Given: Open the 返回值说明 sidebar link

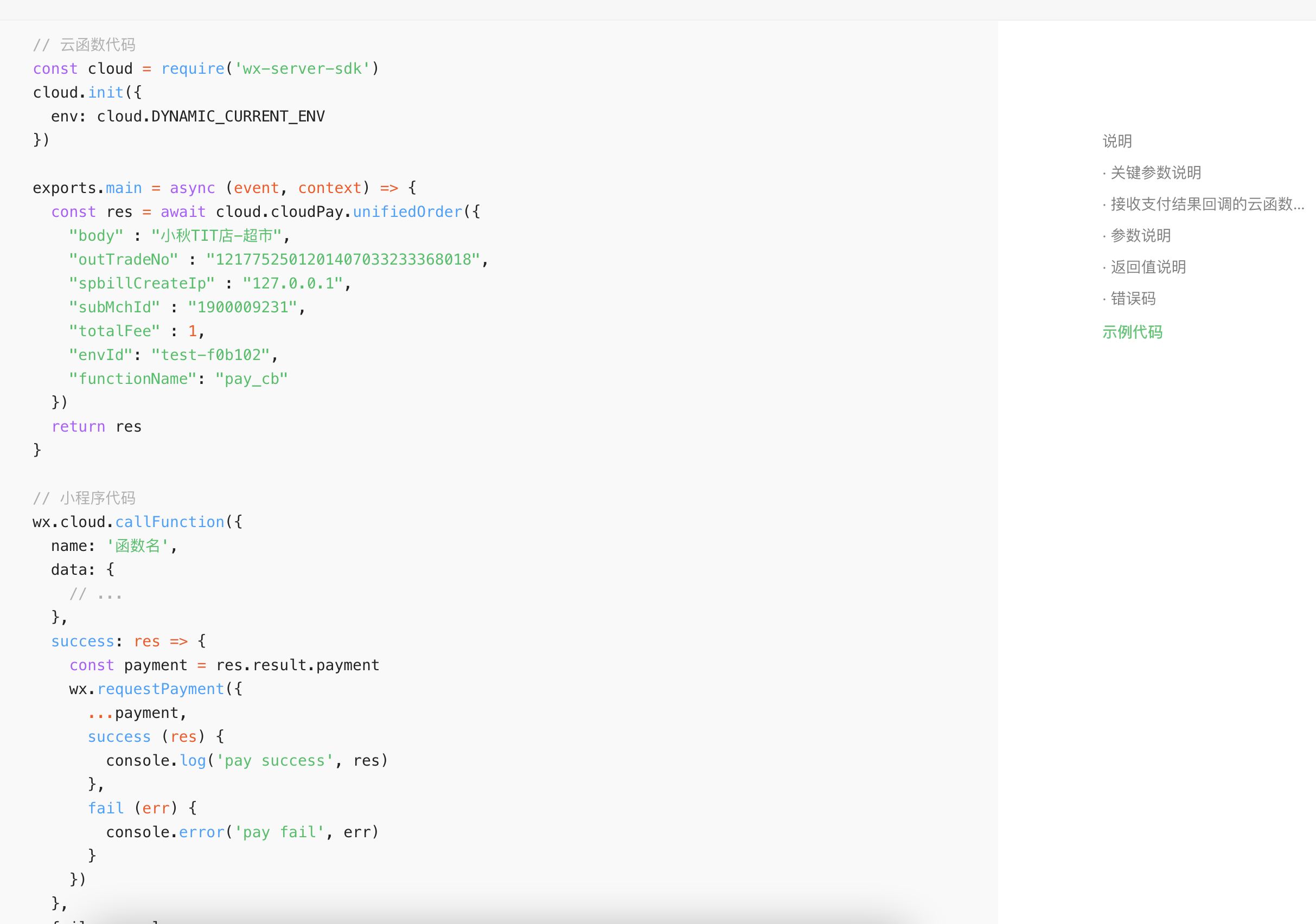Looking at the screenshot, I should [1147, 267].
